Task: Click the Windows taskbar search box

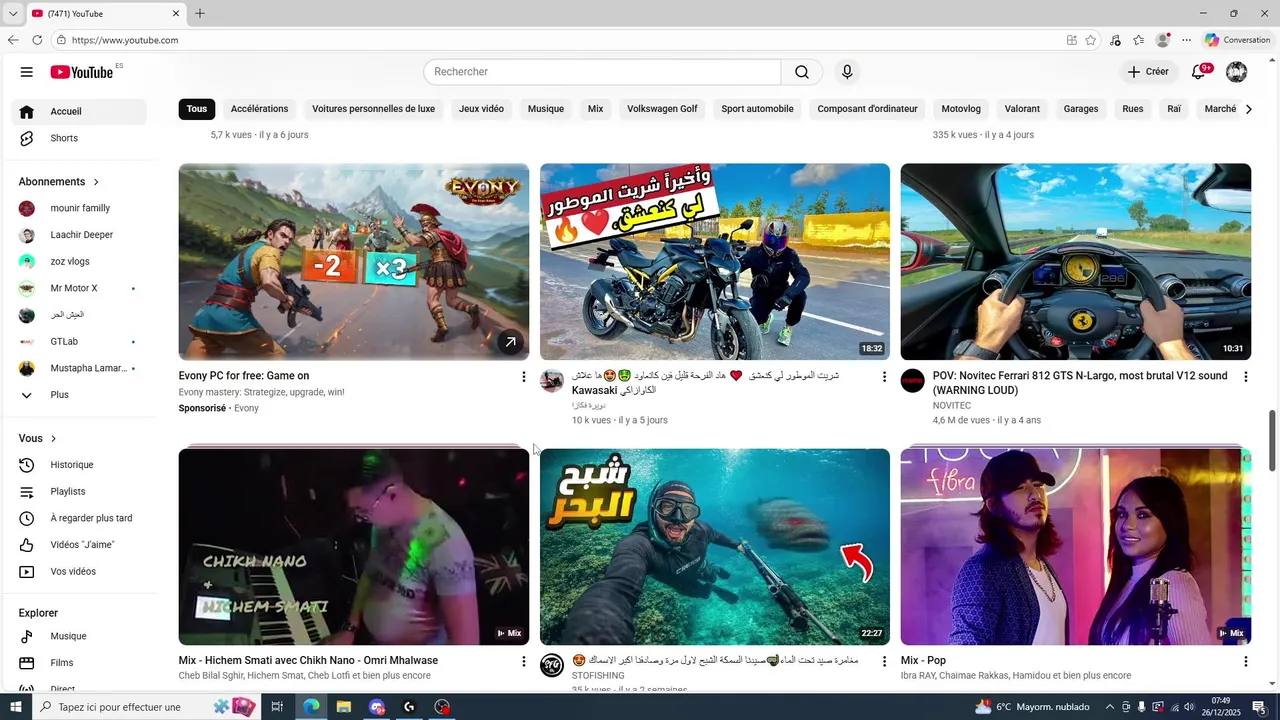Action: pyautogui.click(x=145, y=707)
